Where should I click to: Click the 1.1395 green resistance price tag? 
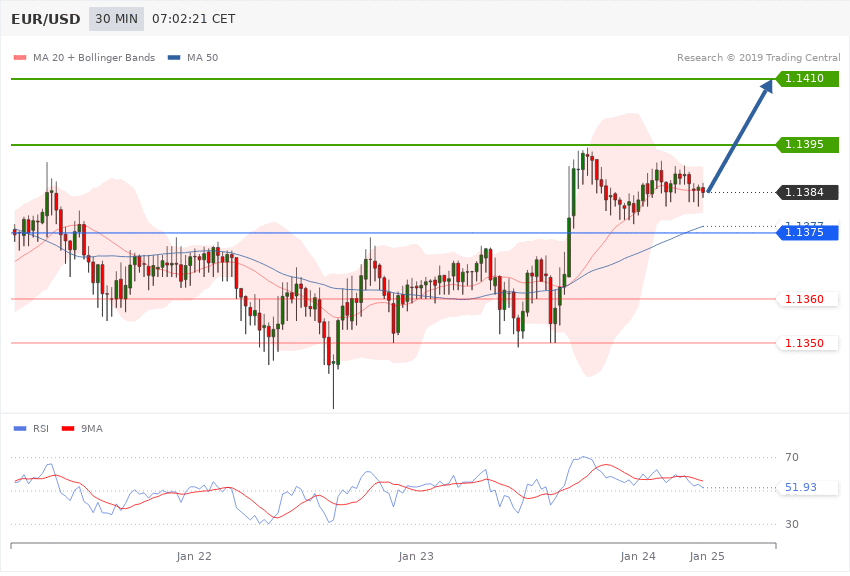click(807, 145)
